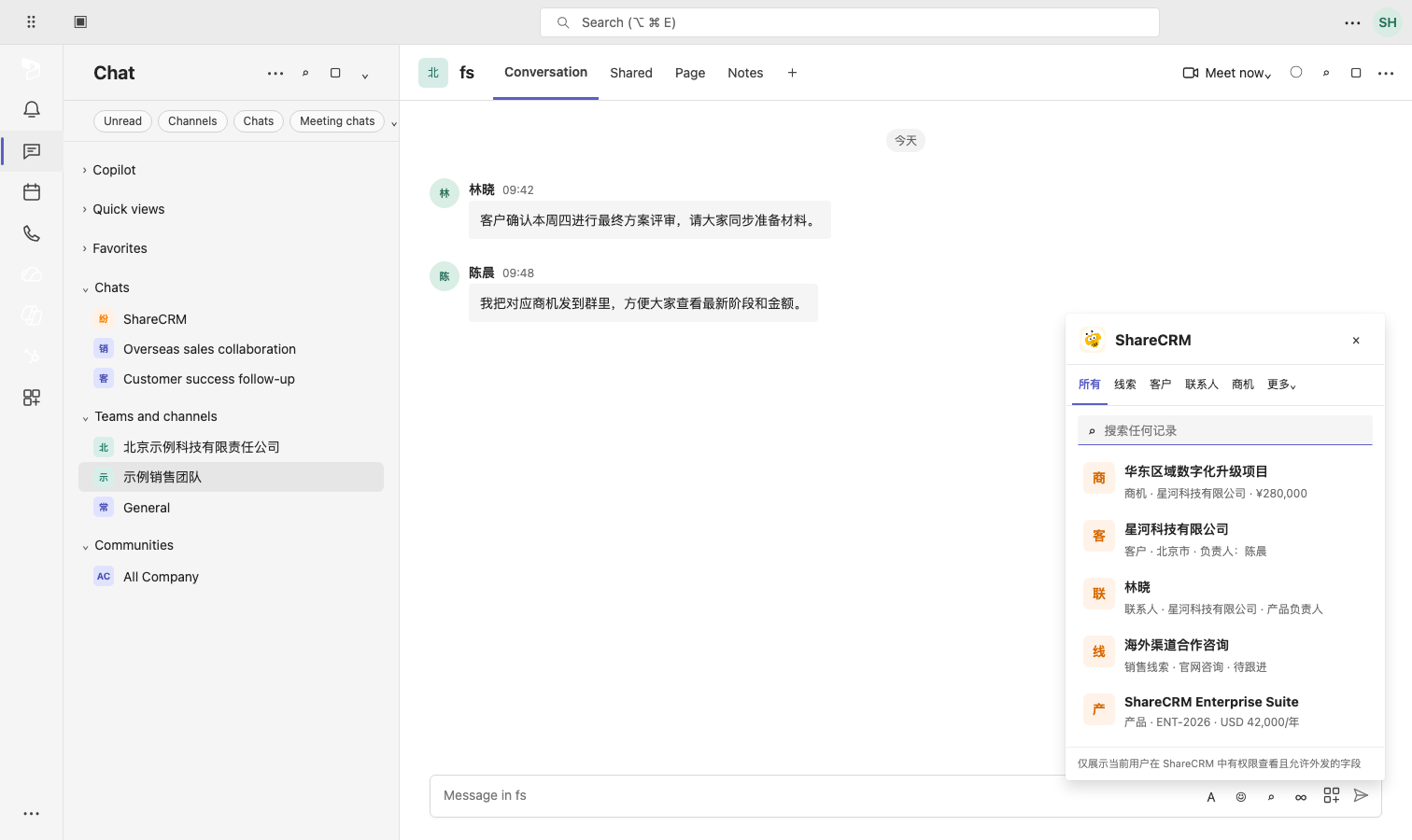Open the Chat icon in left rail
The height and width of the screenshot is (840, 1412).
(x=32, y=151)
